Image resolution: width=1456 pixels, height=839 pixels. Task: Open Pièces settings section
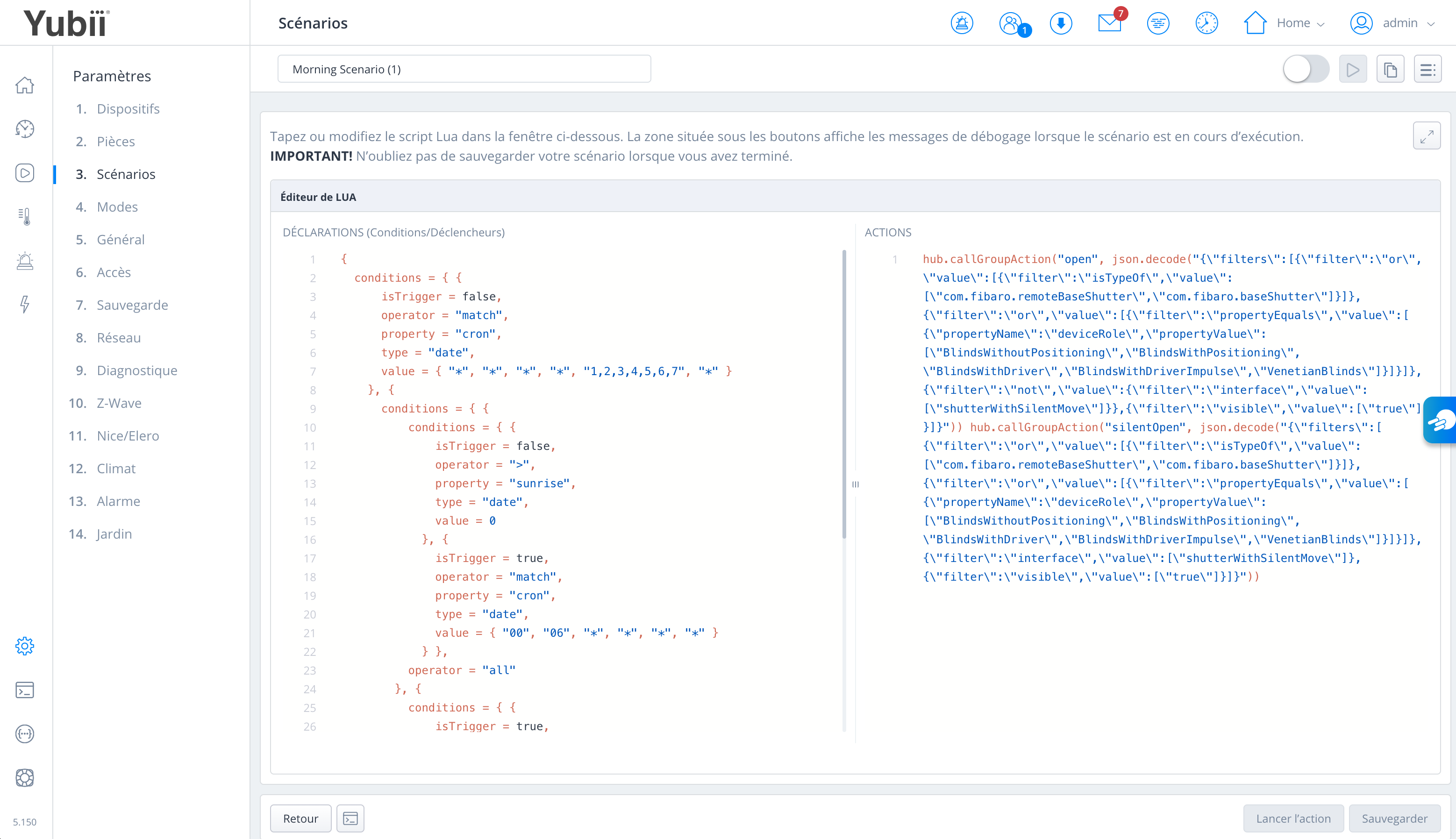[x=116, y=142]
